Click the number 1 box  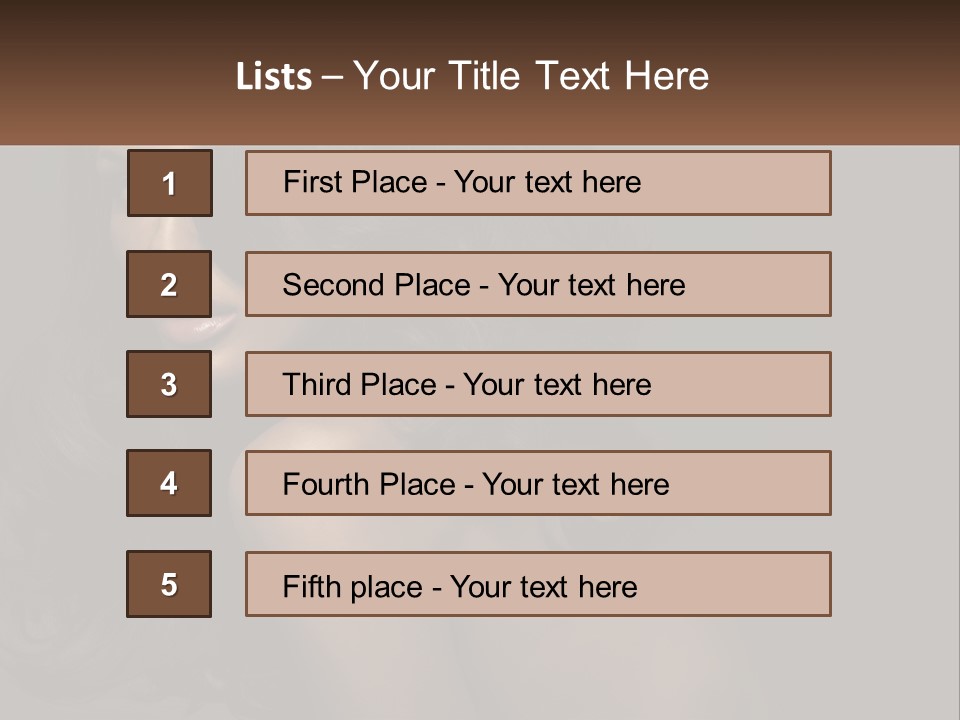(170, 183)
